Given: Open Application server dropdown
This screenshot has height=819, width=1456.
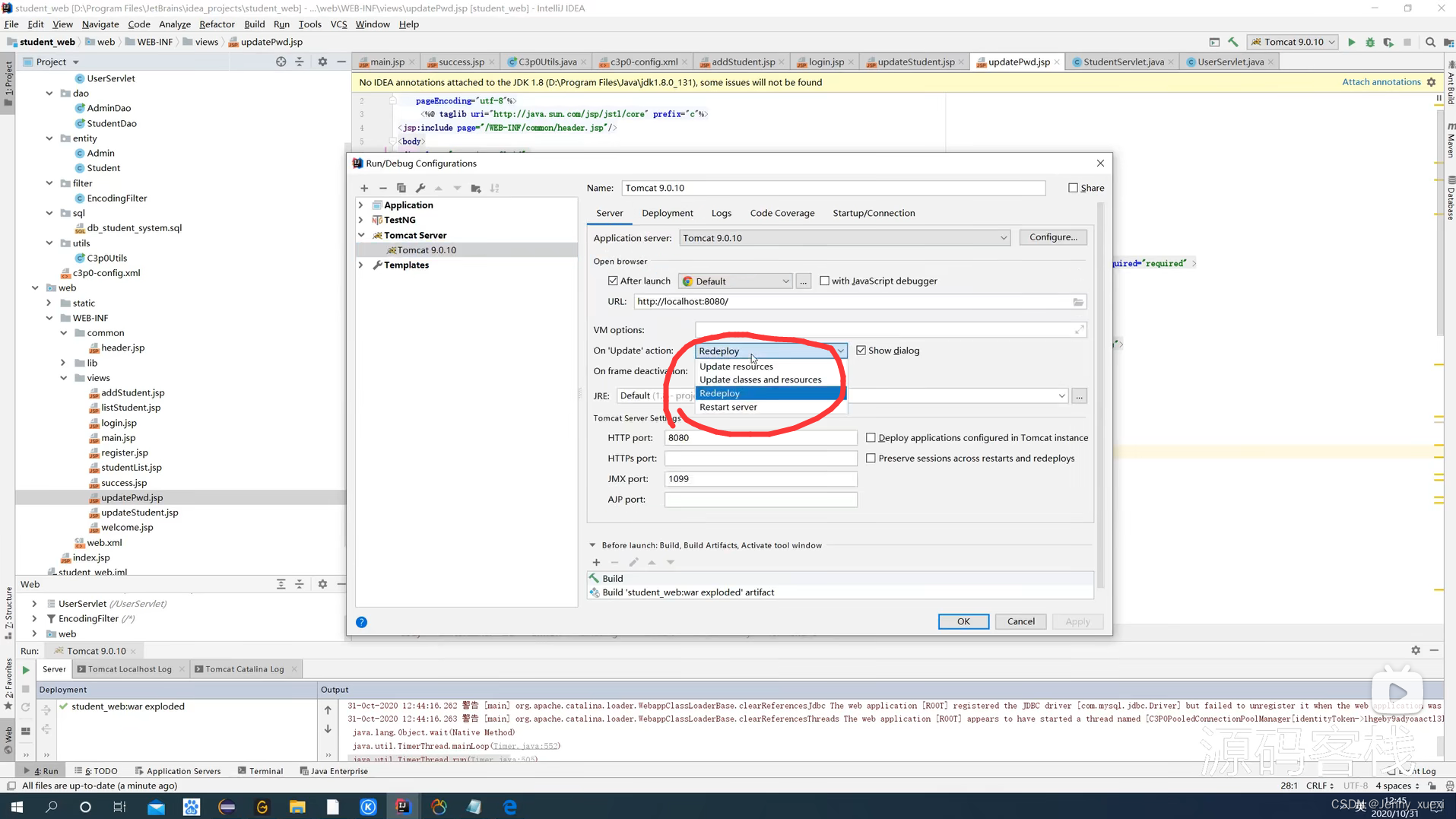Looking at the screenshot, I should click(x=844, y=238).
